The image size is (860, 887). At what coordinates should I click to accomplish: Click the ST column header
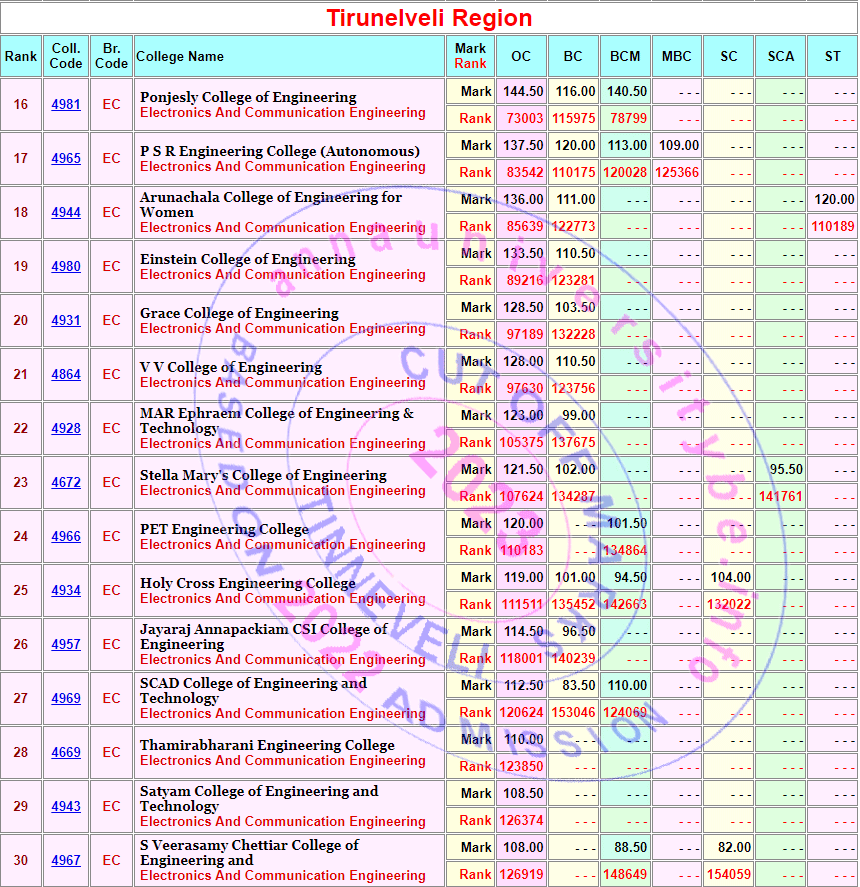pyautogui.click(x=832, y=57)
